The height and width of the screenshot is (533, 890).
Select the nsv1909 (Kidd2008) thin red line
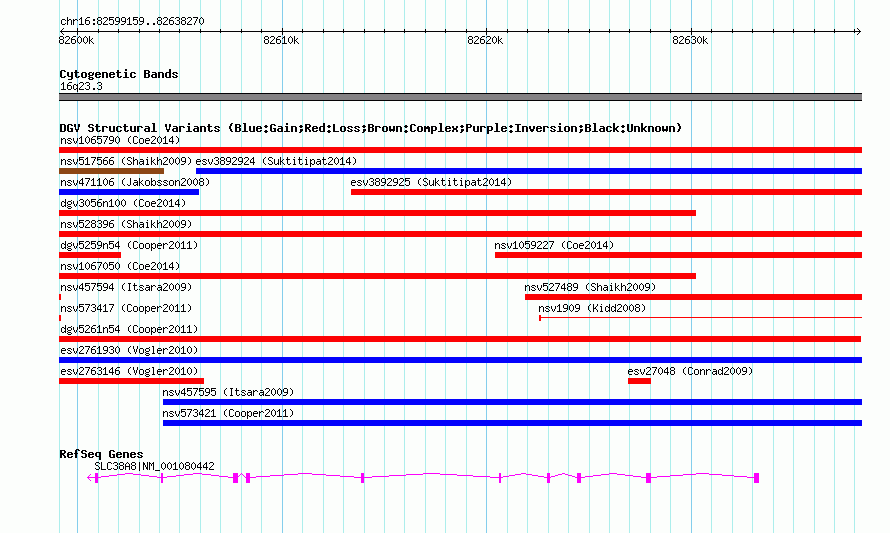pos(700,318)
